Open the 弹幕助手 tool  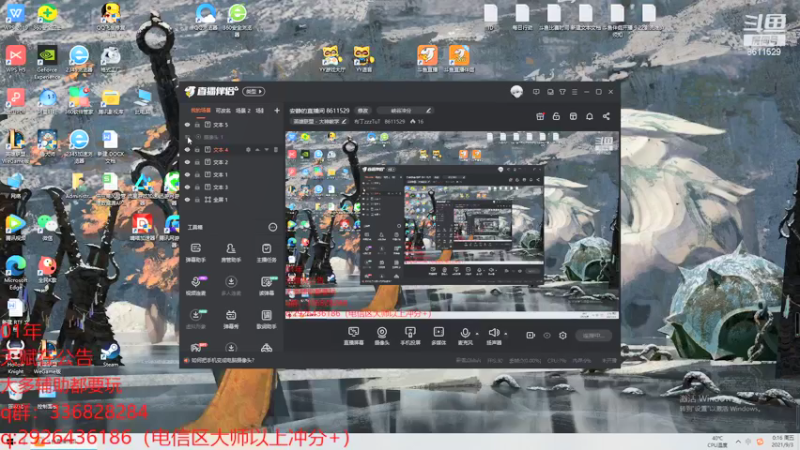click(195, 253)
